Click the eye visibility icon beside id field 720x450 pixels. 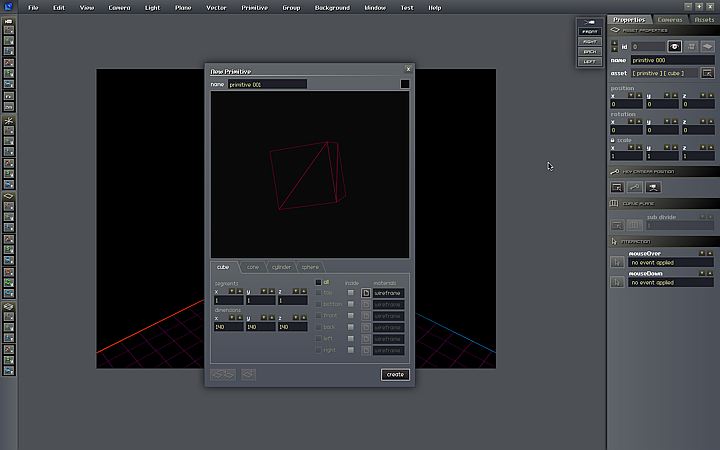click(675, 46)
